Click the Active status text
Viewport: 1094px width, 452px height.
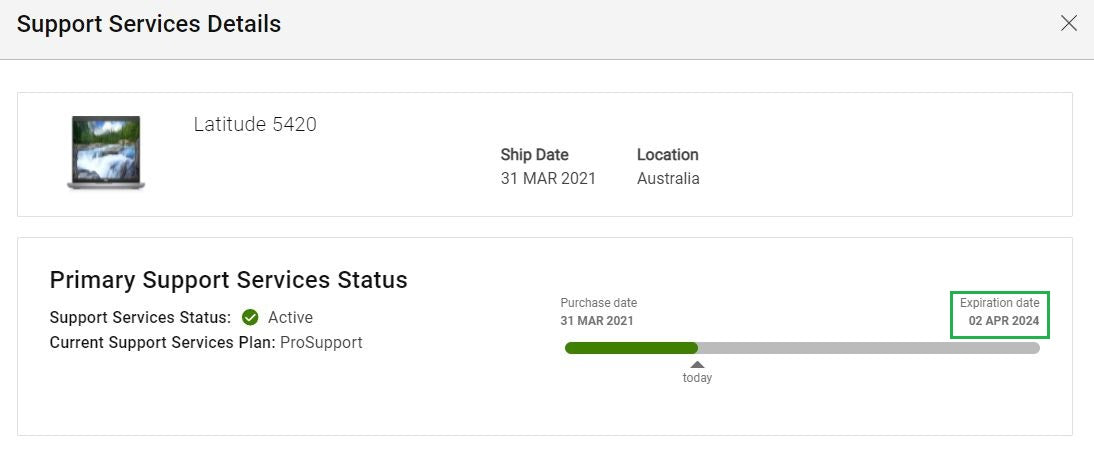point(290,317)
